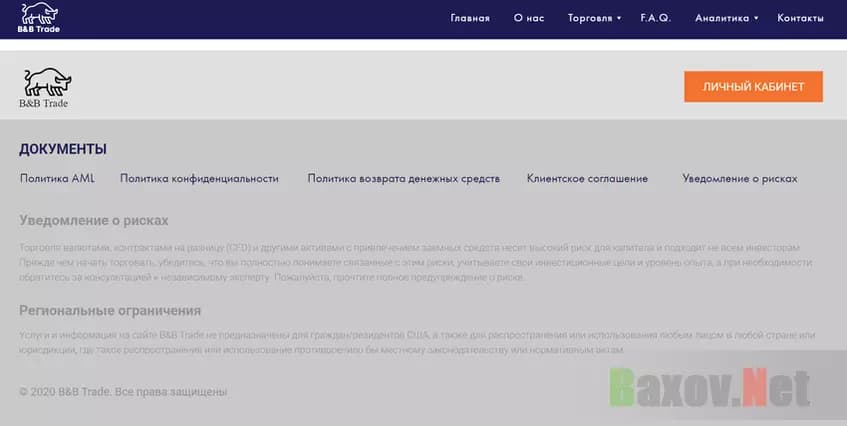Image resolution: width=847 pixels, height=426 pixels.
Task: Click the Личный кабинет button
Action: (754, 86)
